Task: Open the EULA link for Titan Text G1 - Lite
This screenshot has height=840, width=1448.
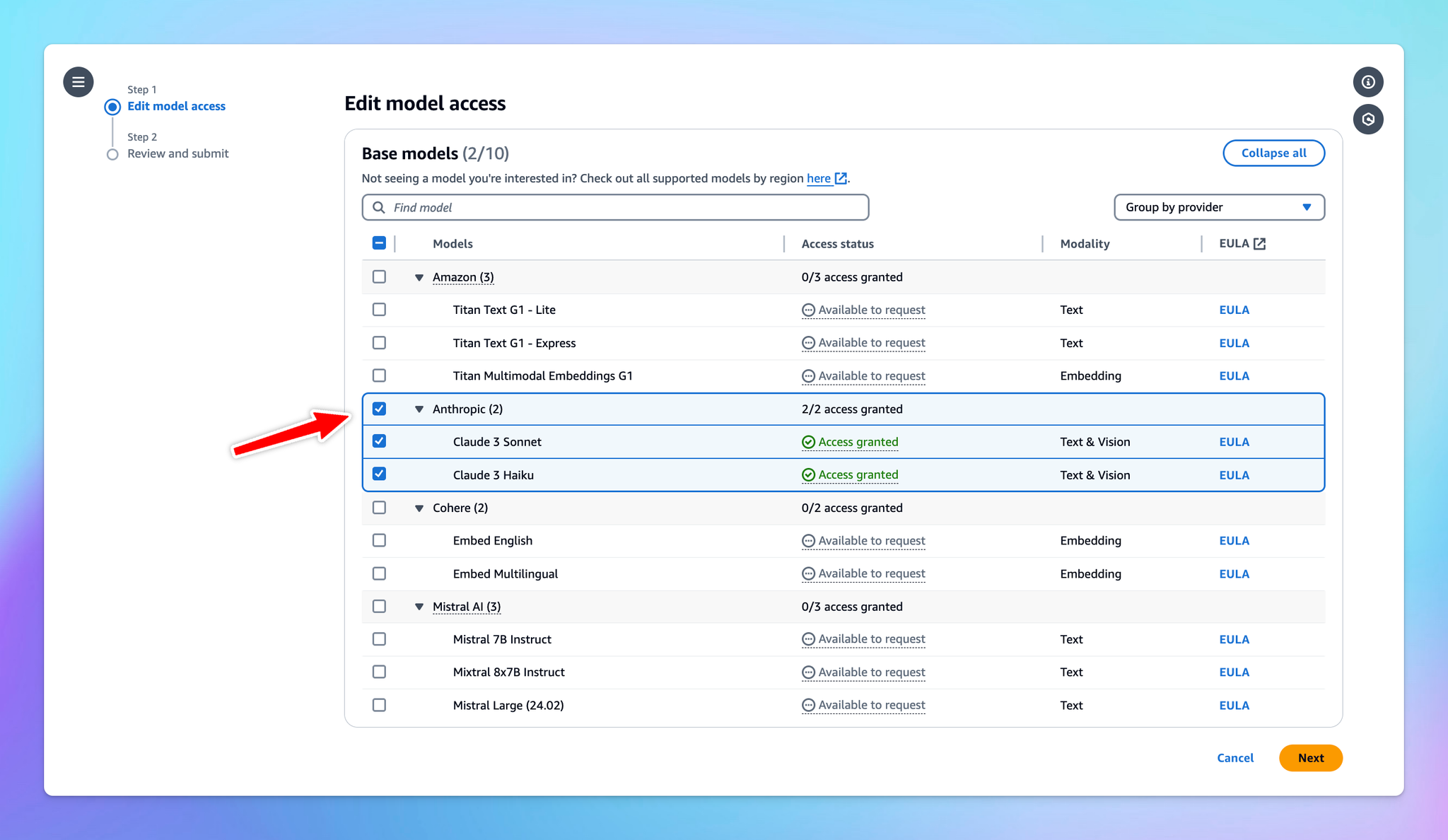Action: point(1234,310)
